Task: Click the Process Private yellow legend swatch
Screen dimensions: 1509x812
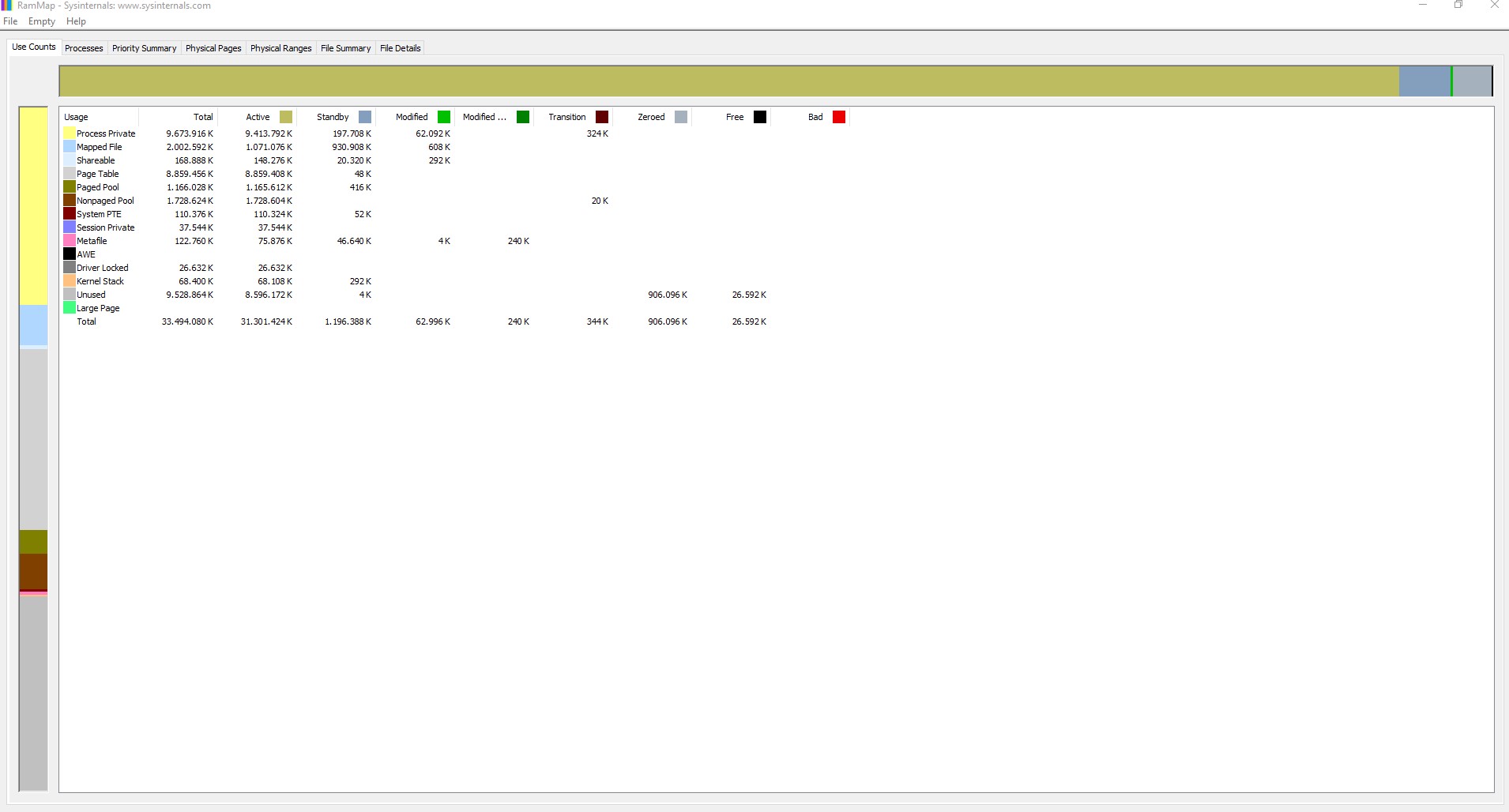Action: (70, 133)
